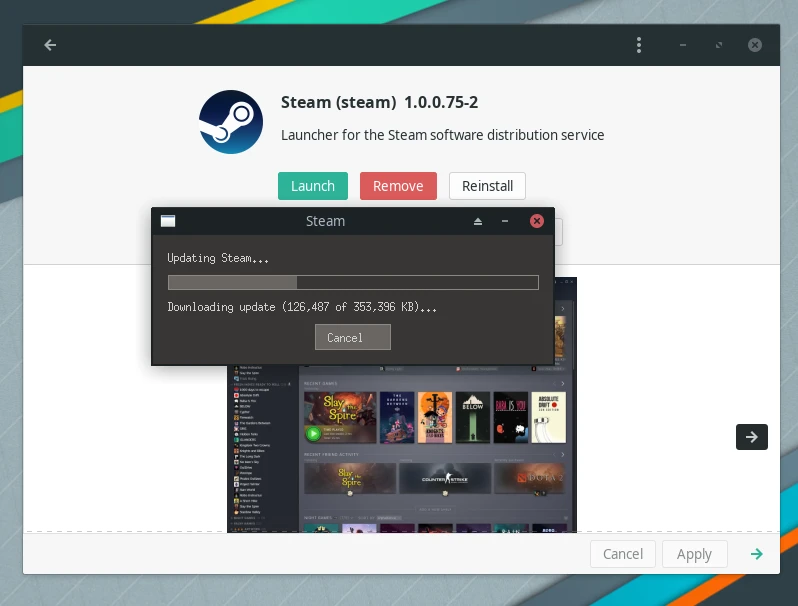The width and height of the screenshot is (798, 606).
Task: Open the Steam library screenshot preview
Action: 402,448
